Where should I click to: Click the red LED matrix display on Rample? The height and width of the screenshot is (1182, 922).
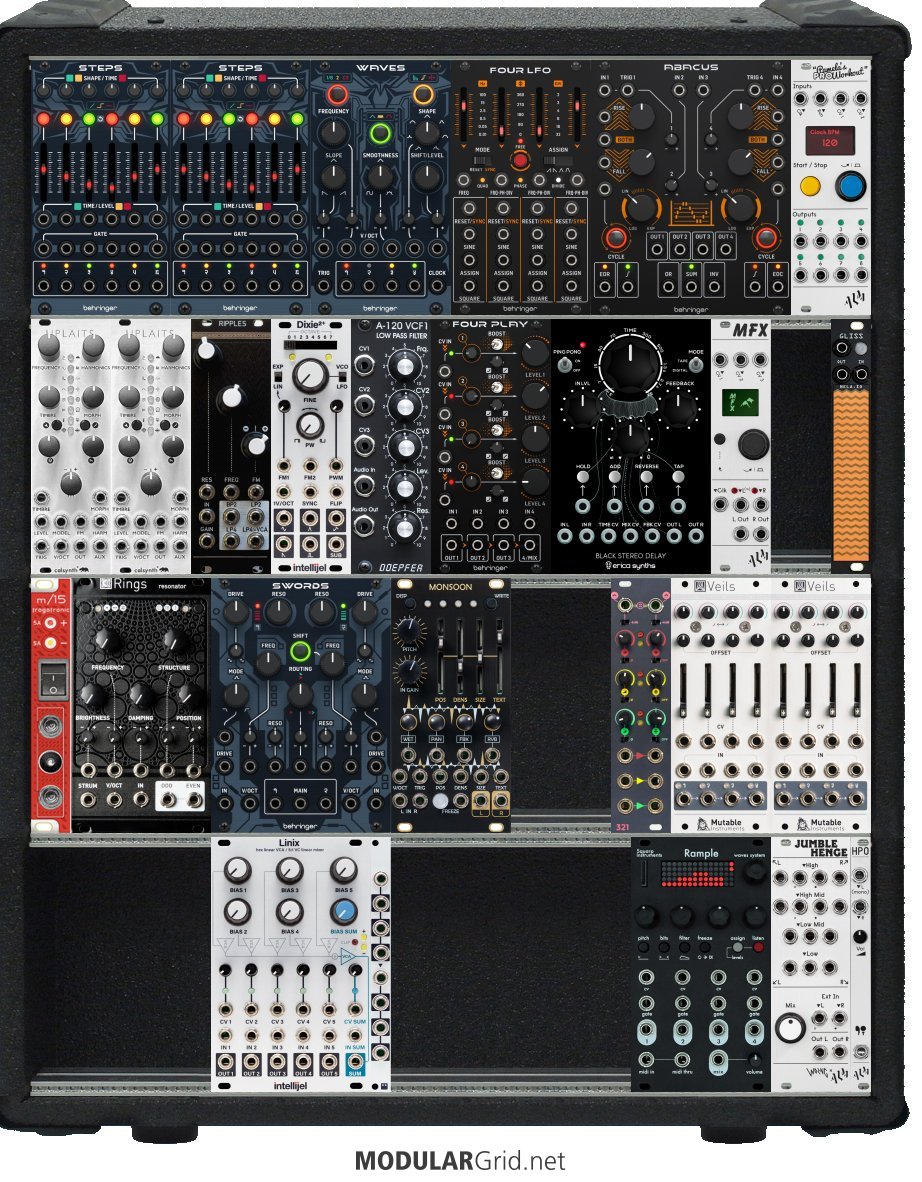[x=697, y=874]
